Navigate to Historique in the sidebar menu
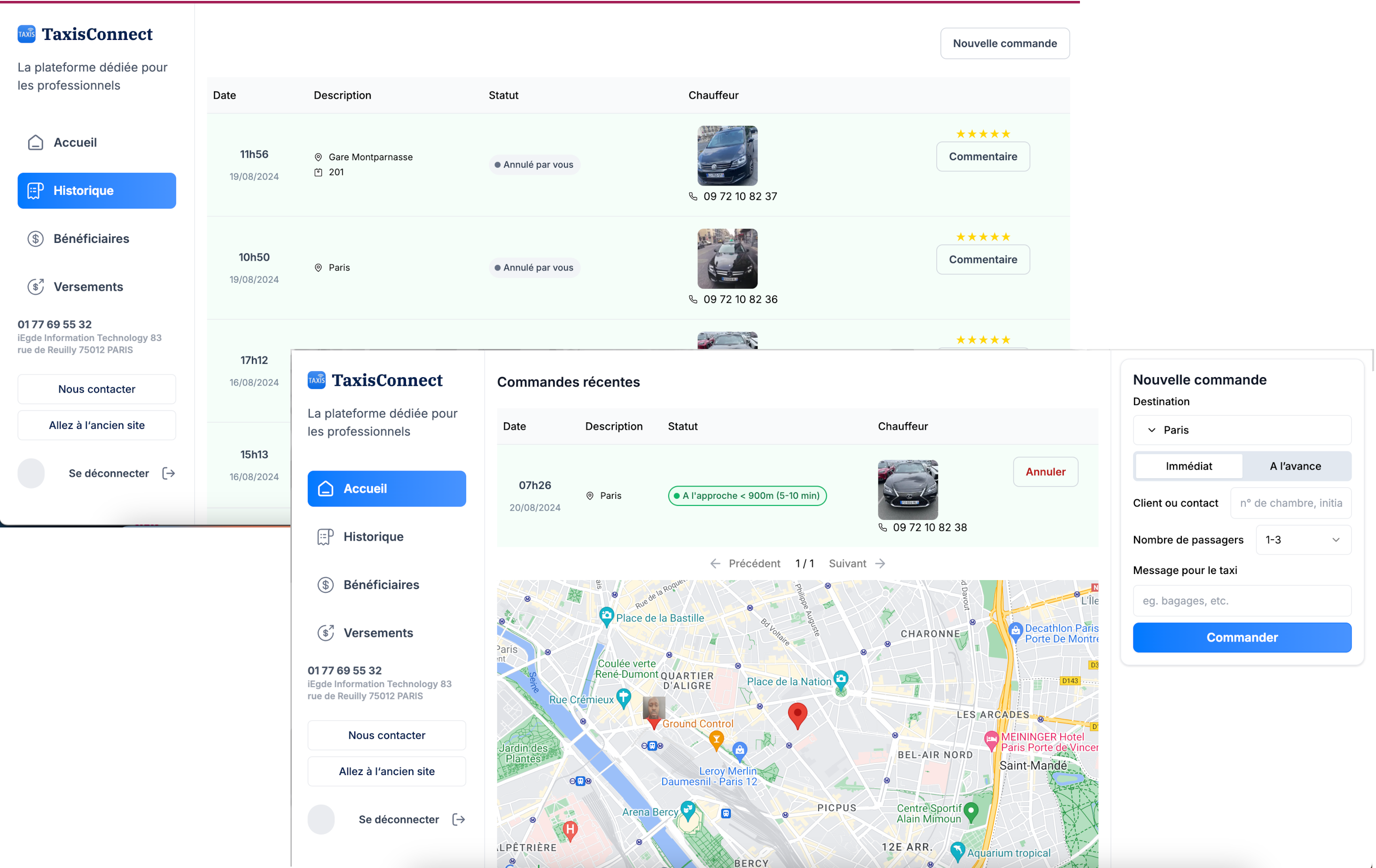The height and width of the screenshot is (868, 1376). tap(374, 536)
